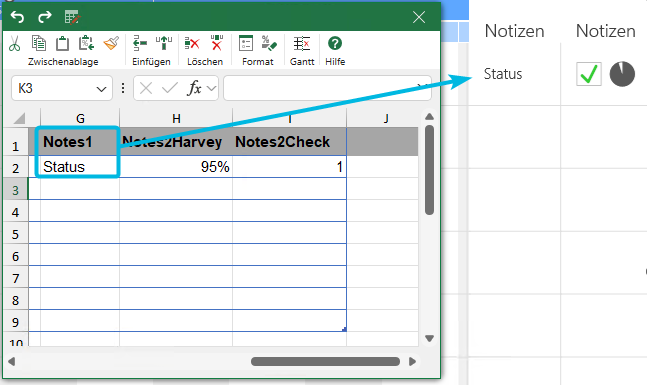Image resolution: width=647 pixels, height=385 pixels.
Task: Select column H header
Action: (x=176, y=118)
